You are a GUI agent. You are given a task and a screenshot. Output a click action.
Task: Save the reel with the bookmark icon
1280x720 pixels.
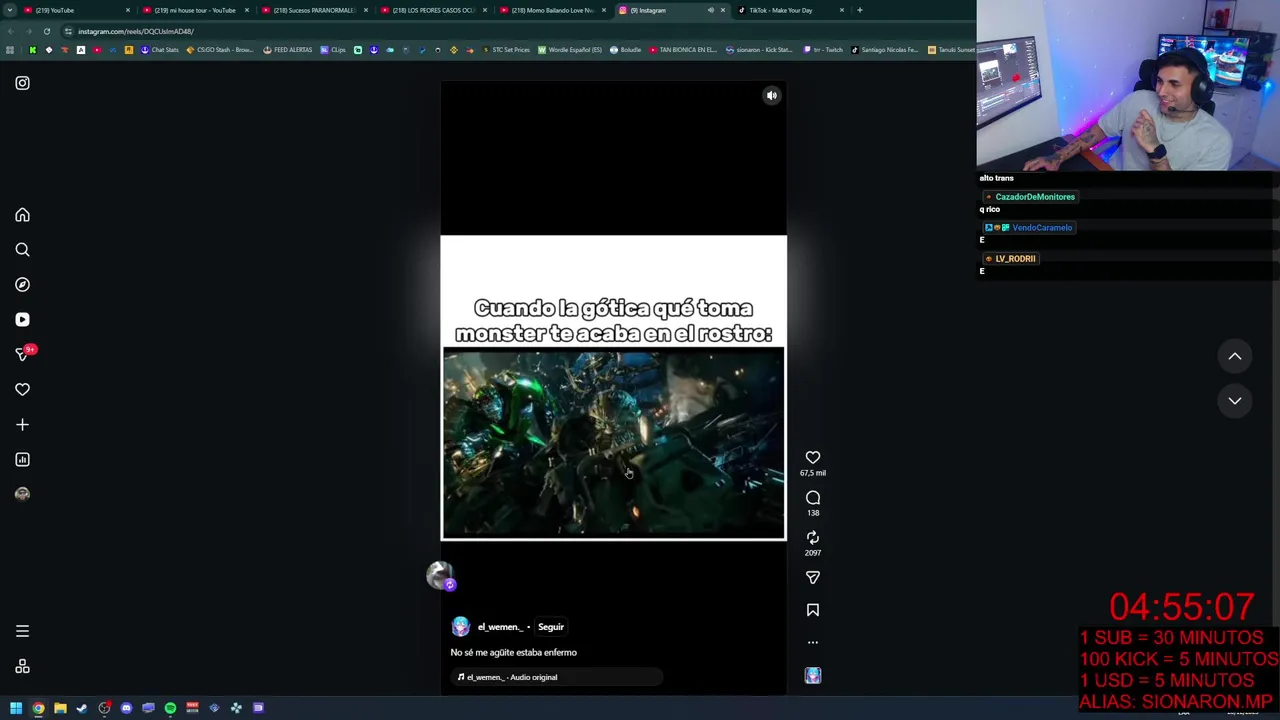tap(813, 610)
